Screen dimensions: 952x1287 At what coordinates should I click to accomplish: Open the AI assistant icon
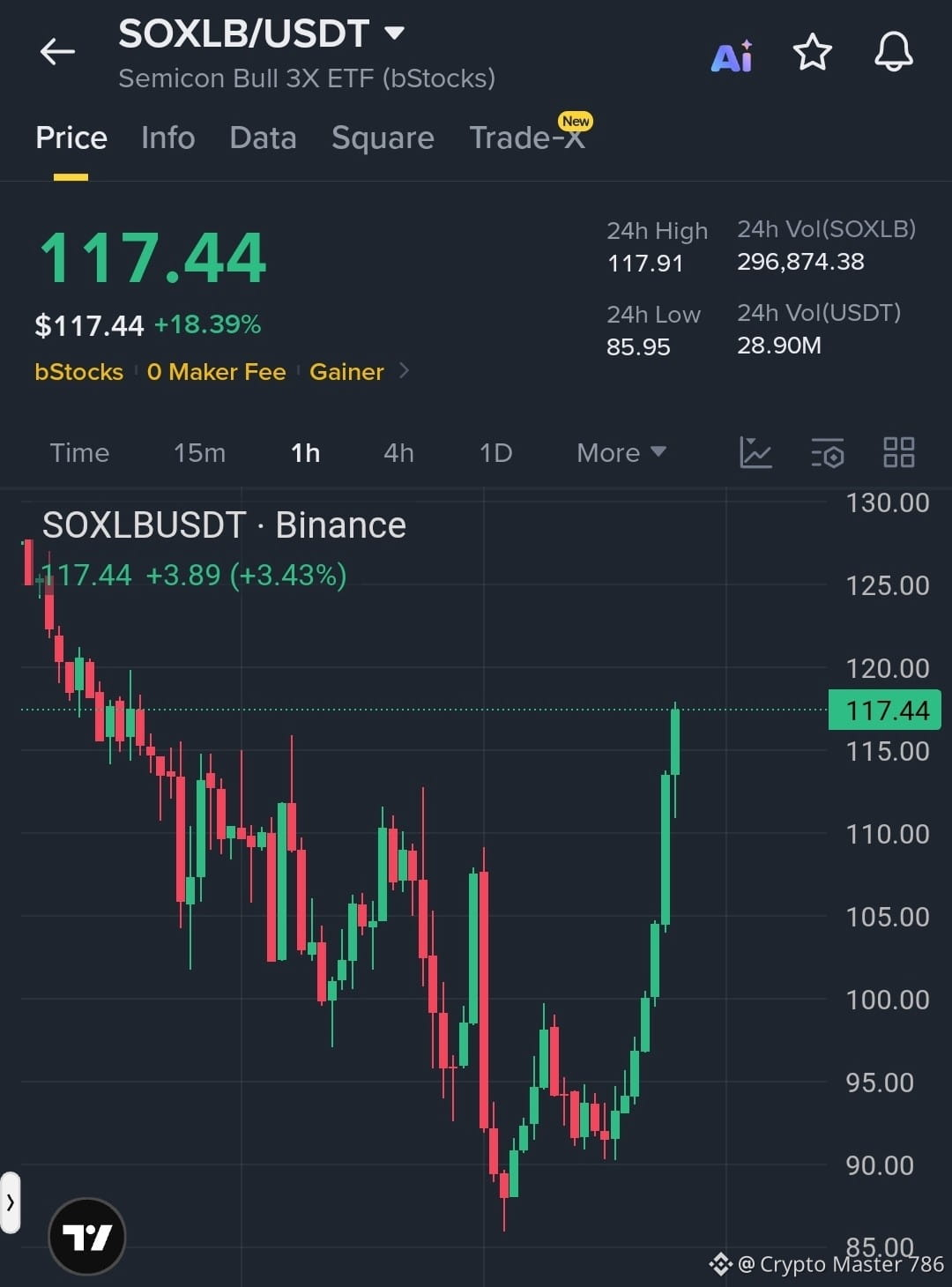coord(732,56)
